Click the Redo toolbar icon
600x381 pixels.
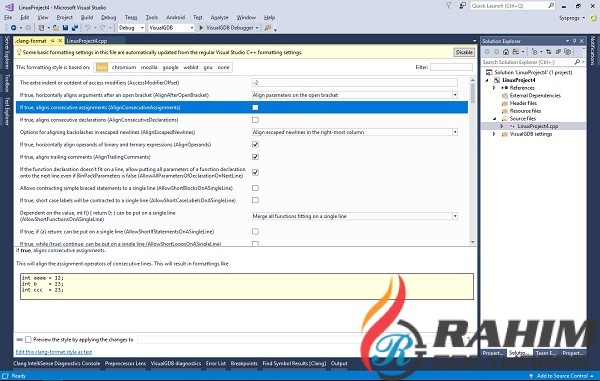pyautogui.click(x=102, y=28)
